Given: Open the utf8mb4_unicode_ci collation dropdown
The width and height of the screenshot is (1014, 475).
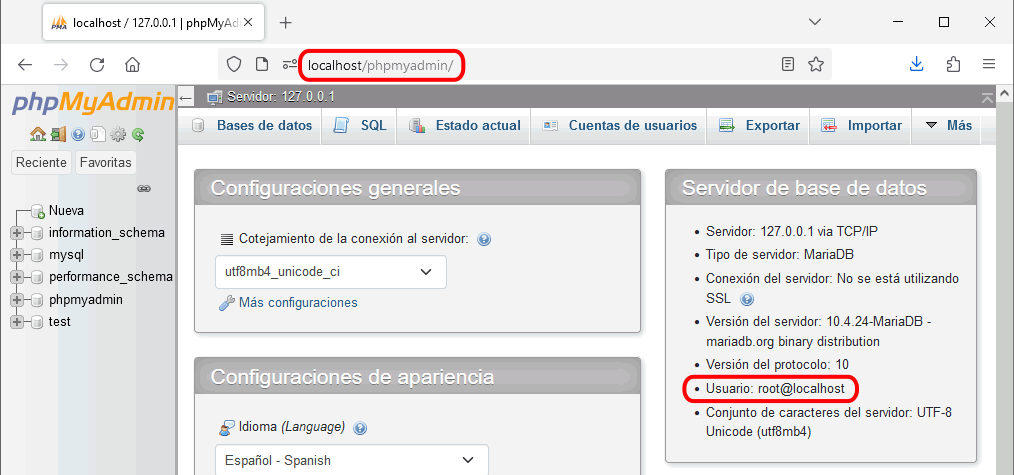Looking at the screenshot, I should point(331,272).
